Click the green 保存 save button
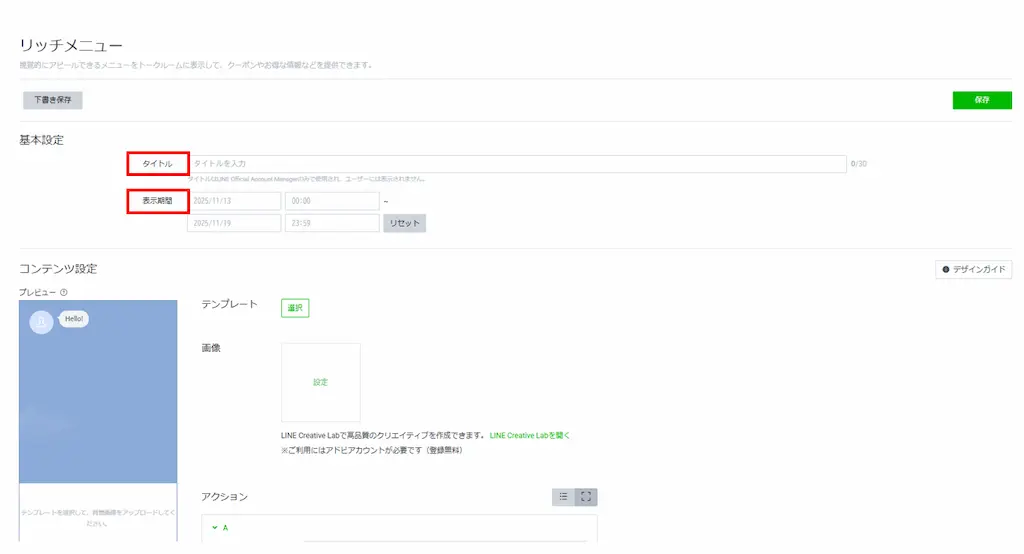 981,100
